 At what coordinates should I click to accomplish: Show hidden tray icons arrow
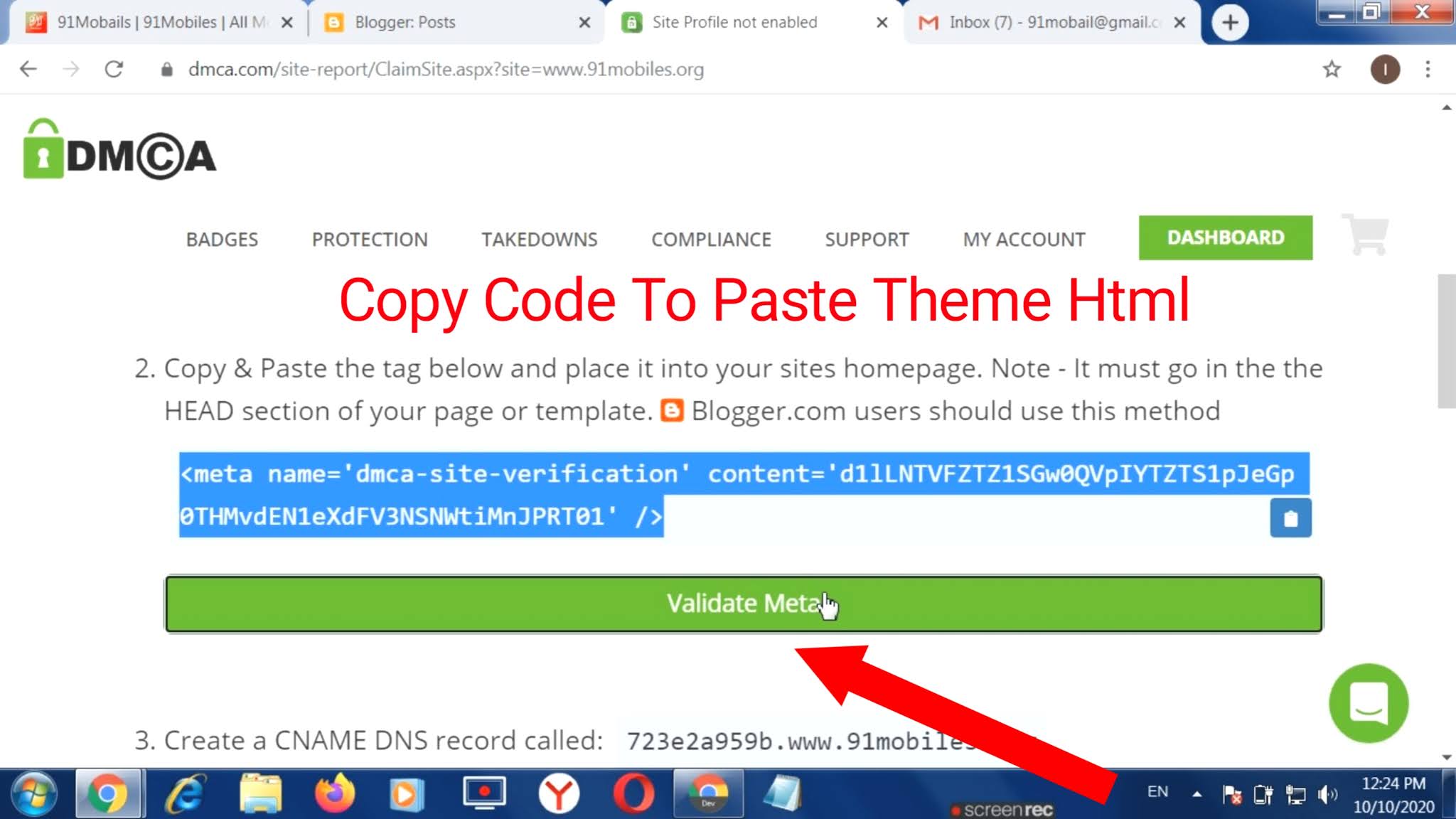click(1197, 793)
